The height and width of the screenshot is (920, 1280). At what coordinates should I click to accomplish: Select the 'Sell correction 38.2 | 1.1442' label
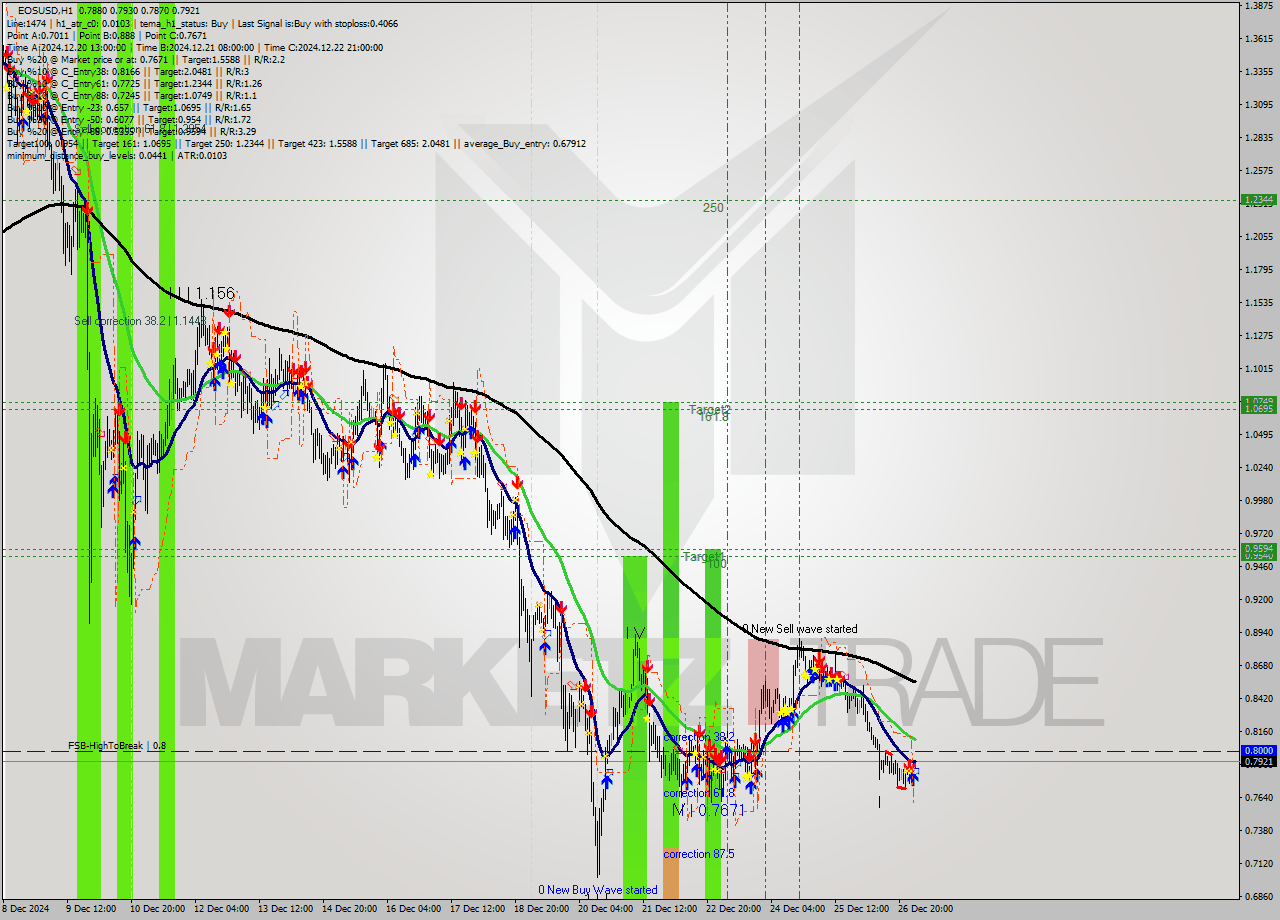tap(139, 321)
